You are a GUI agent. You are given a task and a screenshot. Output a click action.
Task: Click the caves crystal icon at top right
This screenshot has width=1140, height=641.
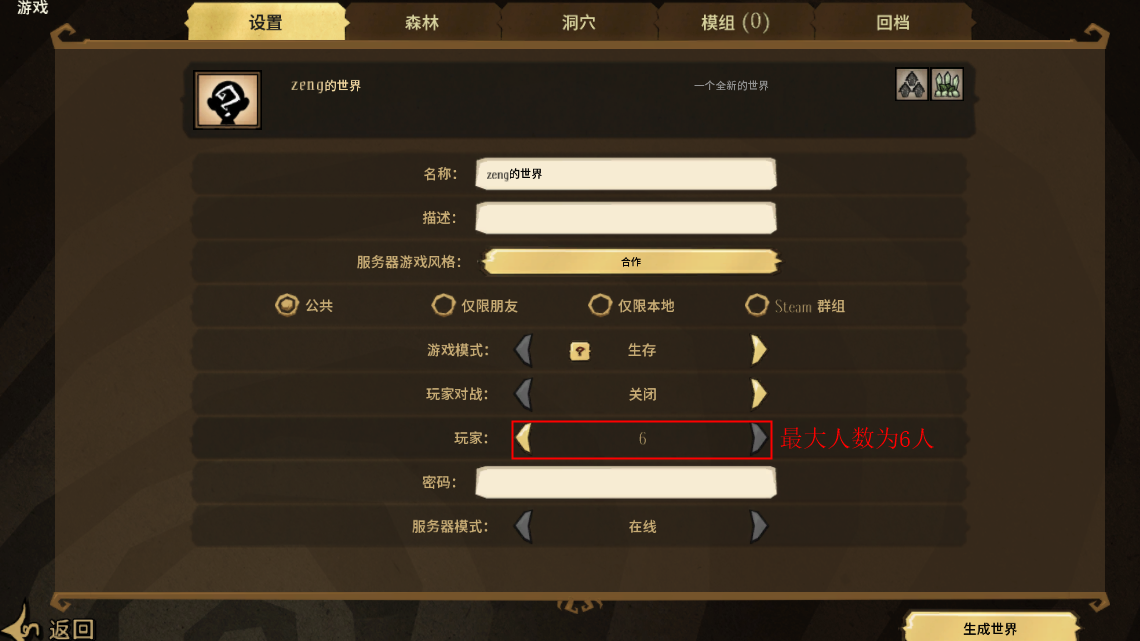(x=947, y=84)
